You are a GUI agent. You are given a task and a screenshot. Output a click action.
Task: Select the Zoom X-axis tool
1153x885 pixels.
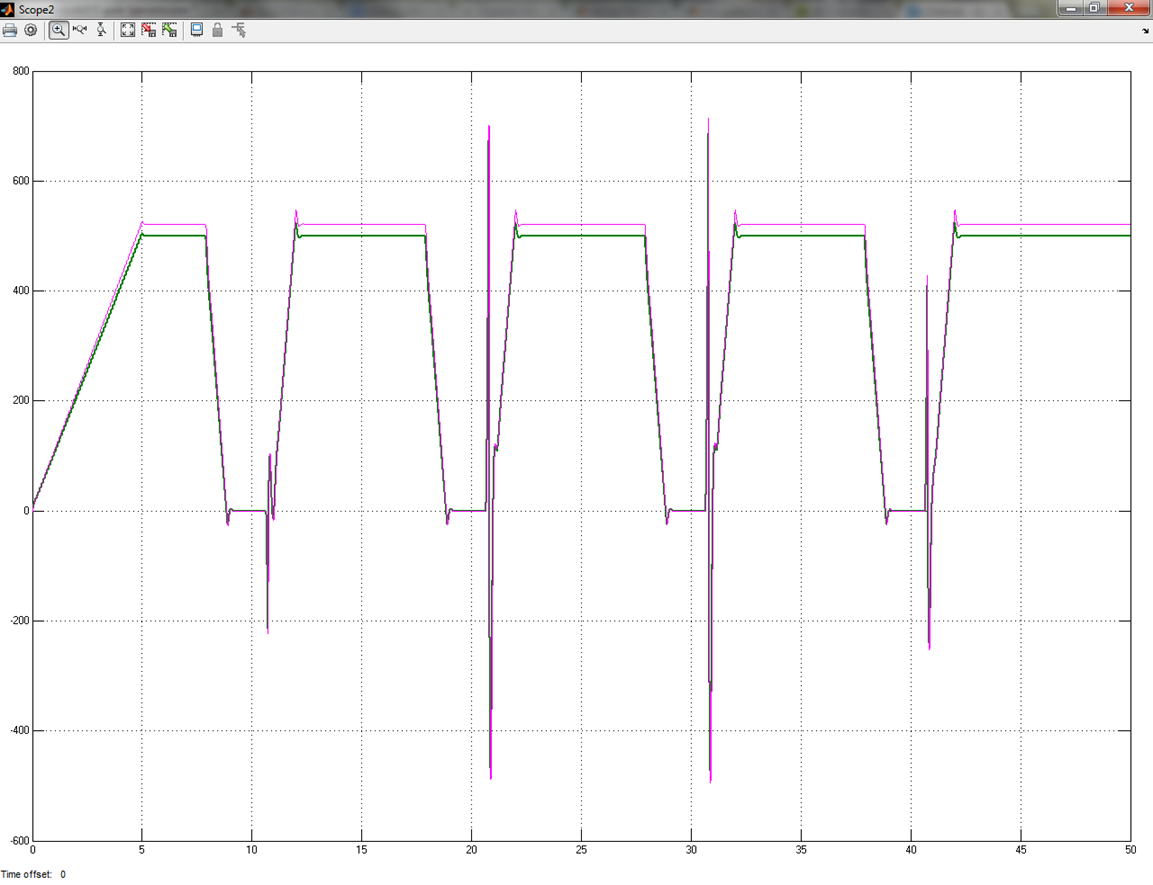coord(80,30)
